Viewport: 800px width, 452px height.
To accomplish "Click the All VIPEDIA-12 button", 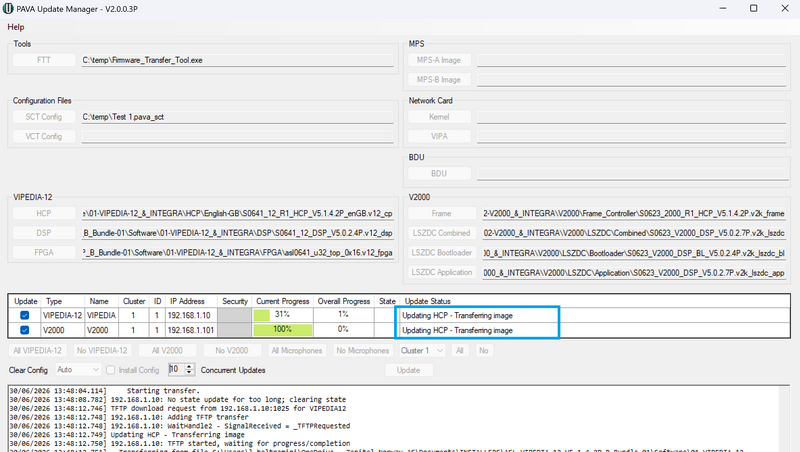I will 38,350.
